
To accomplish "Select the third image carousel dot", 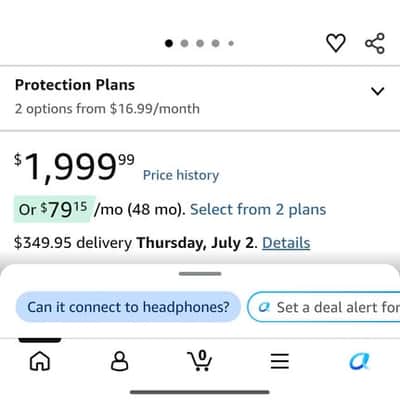I will pyautogui.click(x=200, y=43).
